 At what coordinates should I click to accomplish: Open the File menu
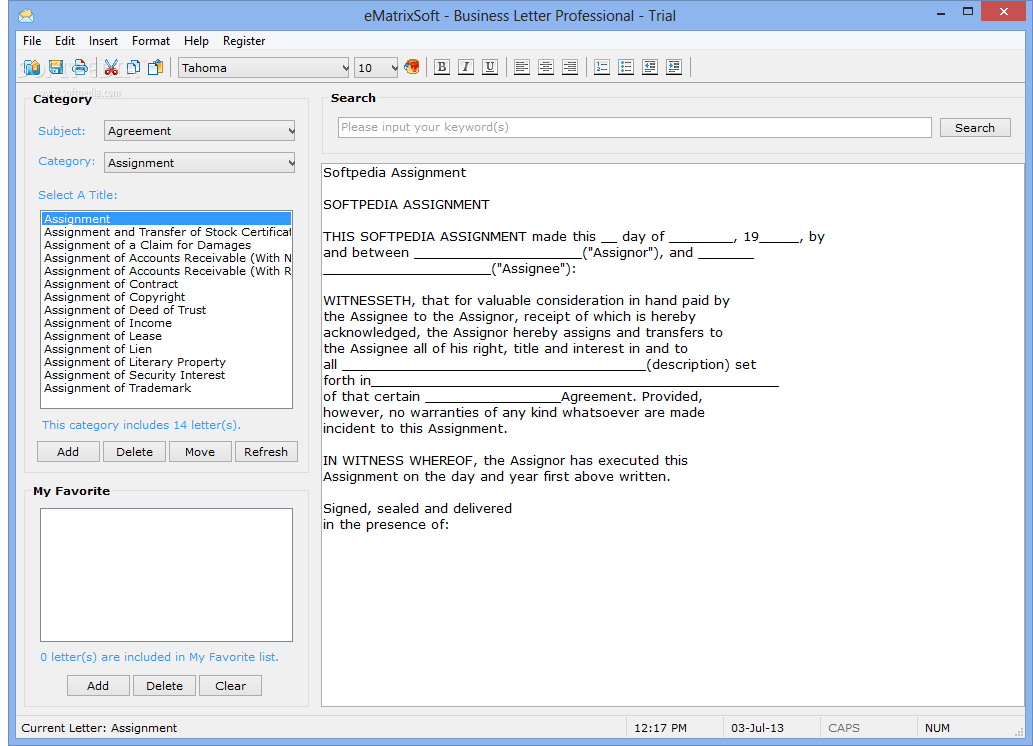tap(32, 41)
